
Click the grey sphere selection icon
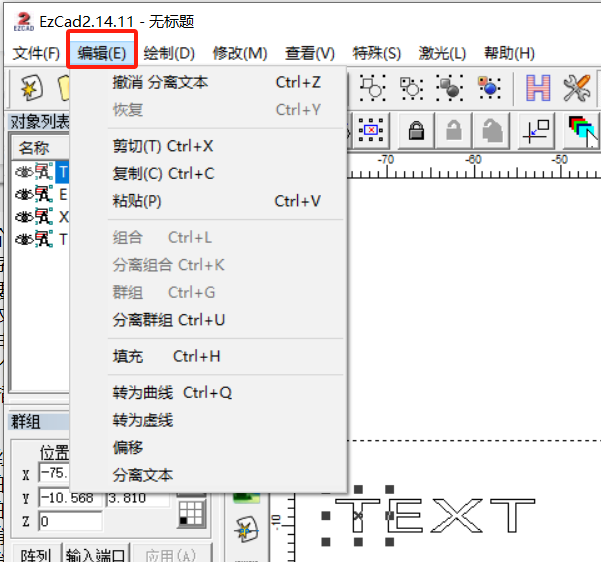point(449,88)
